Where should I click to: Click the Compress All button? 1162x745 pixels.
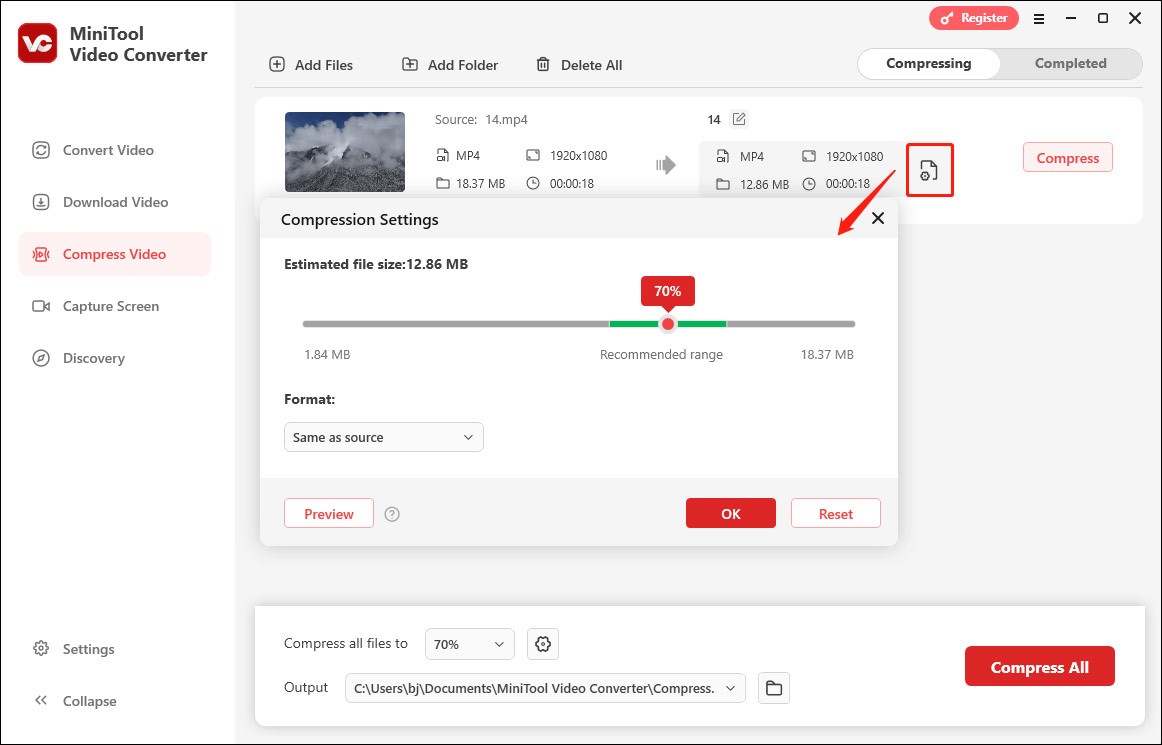1040,666
